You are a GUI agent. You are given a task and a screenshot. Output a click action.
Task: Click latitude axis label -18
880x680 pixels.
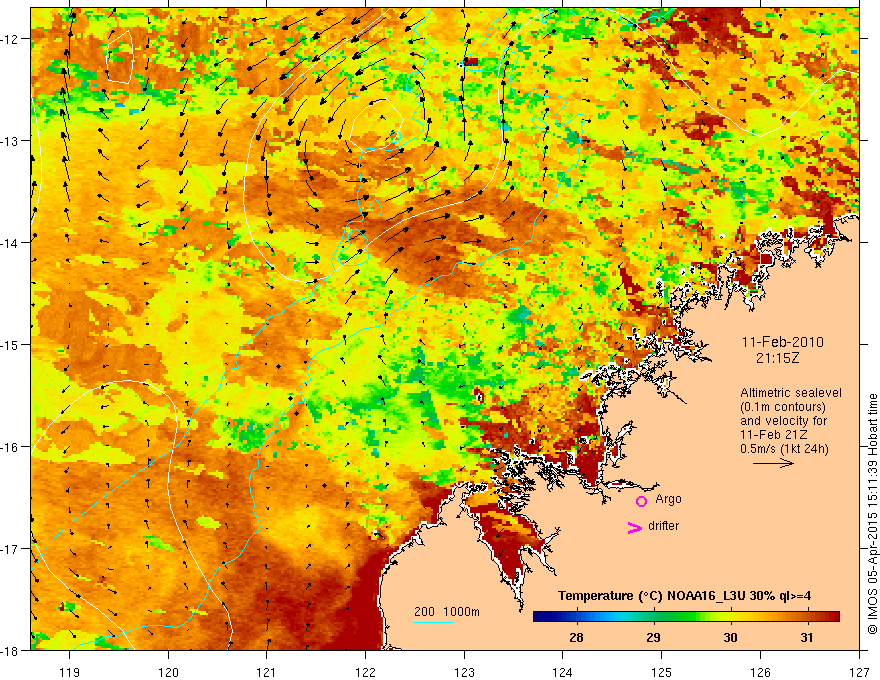point(11,650)
